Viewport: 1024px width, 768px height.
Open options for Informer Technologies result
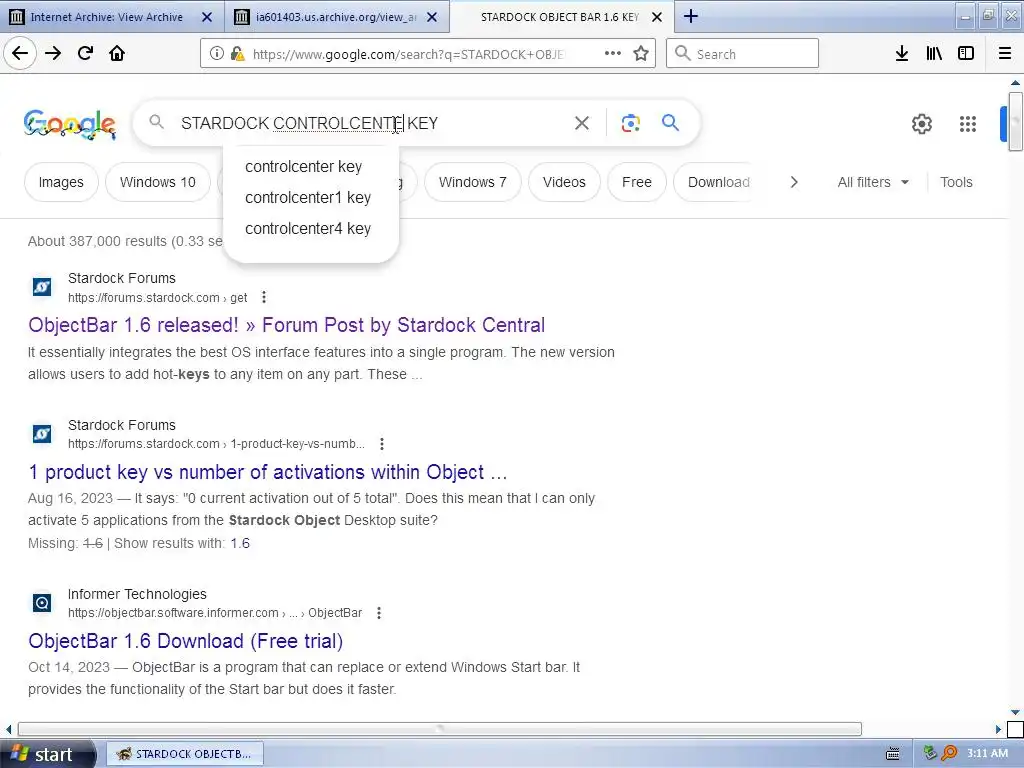[x=379, y=613]
